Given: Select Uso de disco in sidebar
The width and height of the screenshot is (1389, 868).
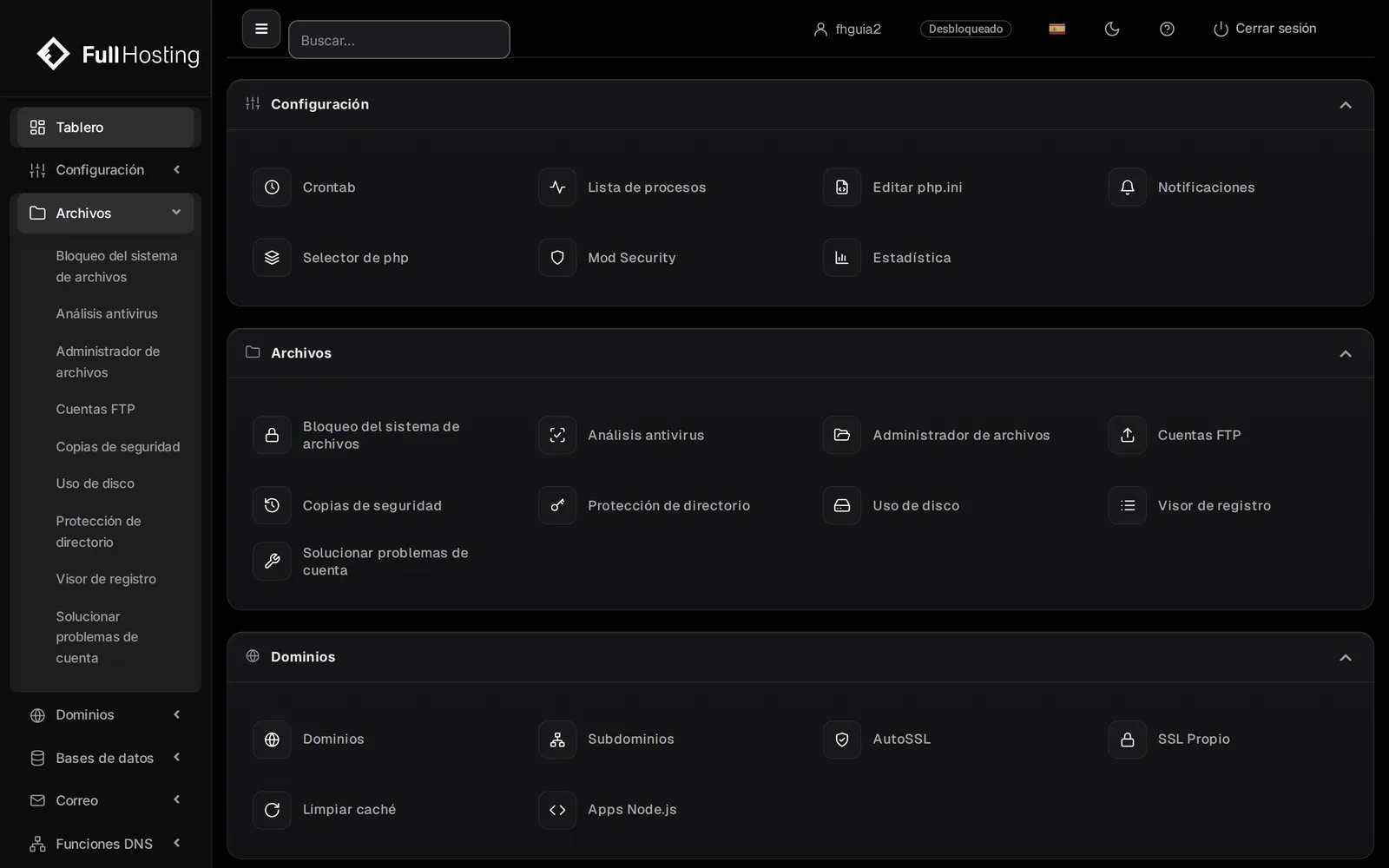Looking at the screenshot, I should point(95,483).
